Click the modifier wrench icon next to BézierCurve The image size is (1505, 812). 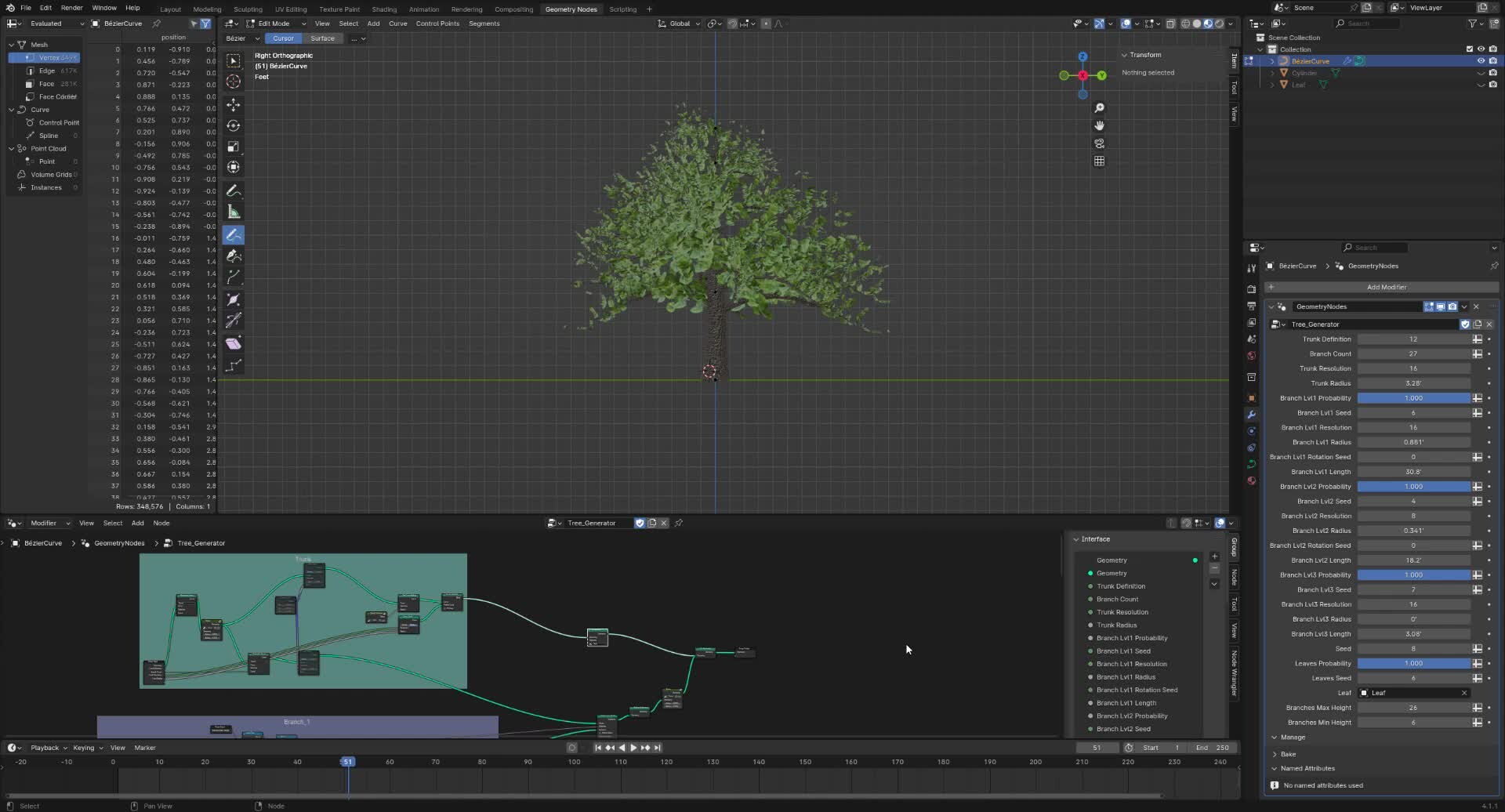point(1347,60)
